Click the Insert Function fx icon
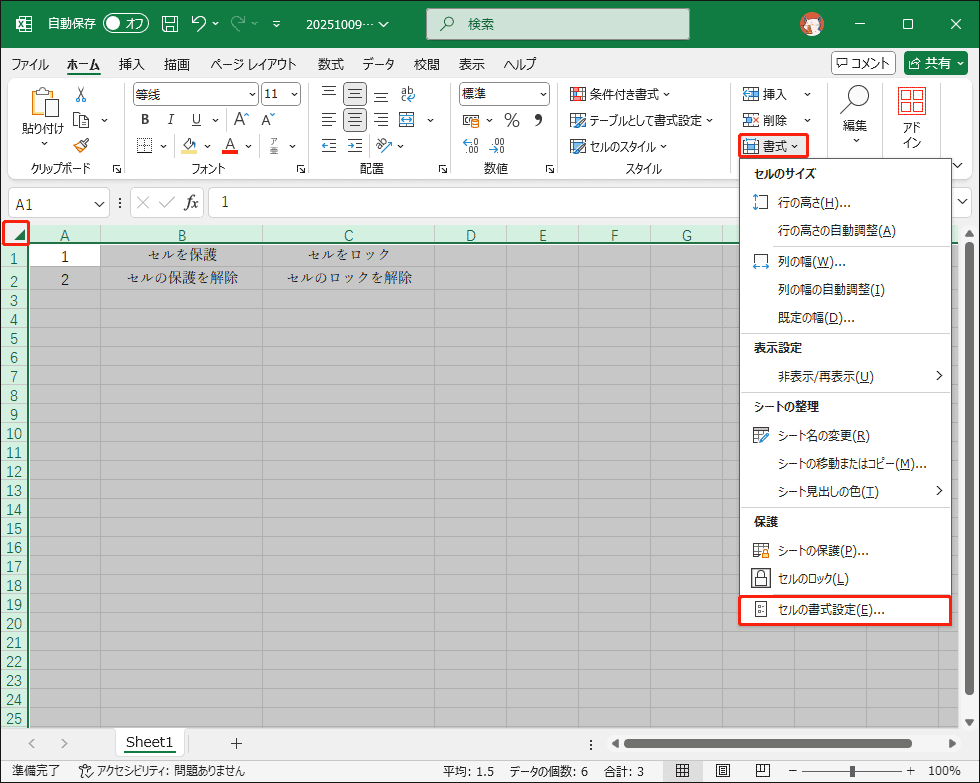 190,203
